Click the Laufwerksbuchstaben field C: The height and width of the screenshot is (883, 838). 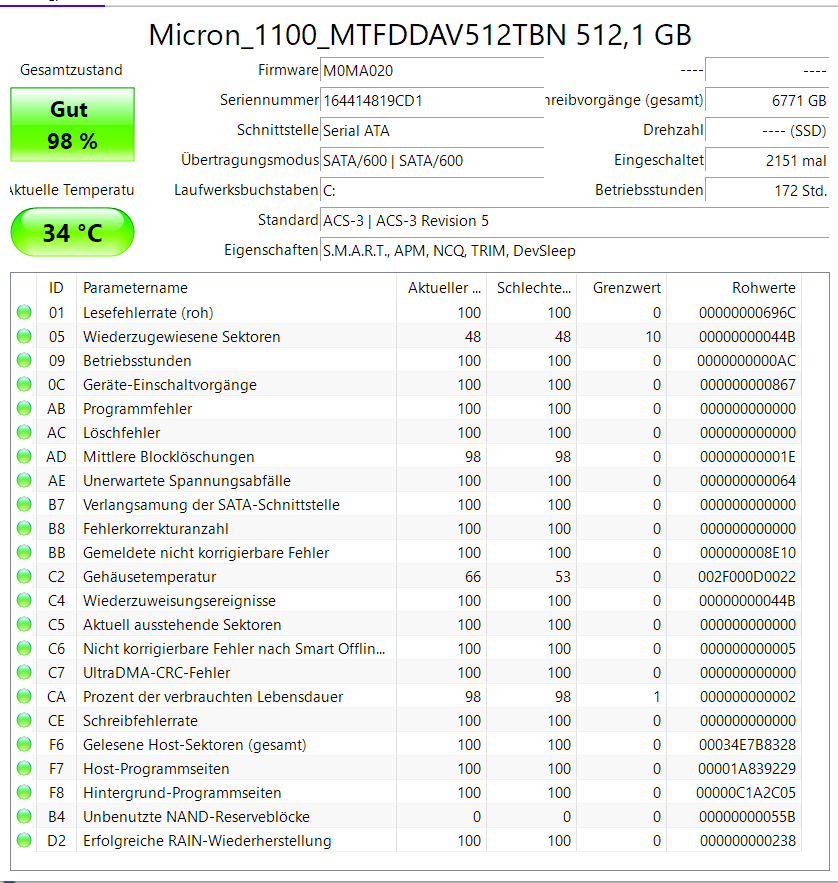coord(432,190)
